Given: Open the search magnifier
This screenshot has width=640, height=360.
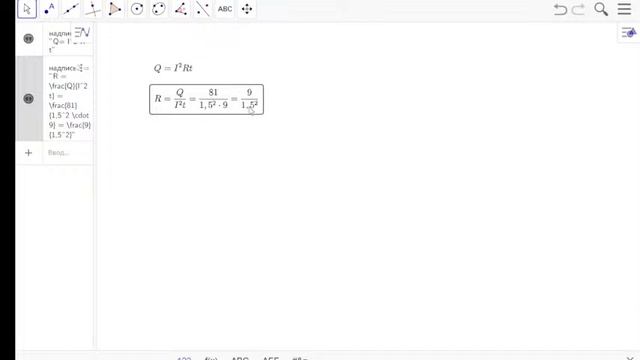Looking at the screenshot, I should pyautogui.click(x=601, y=9).
